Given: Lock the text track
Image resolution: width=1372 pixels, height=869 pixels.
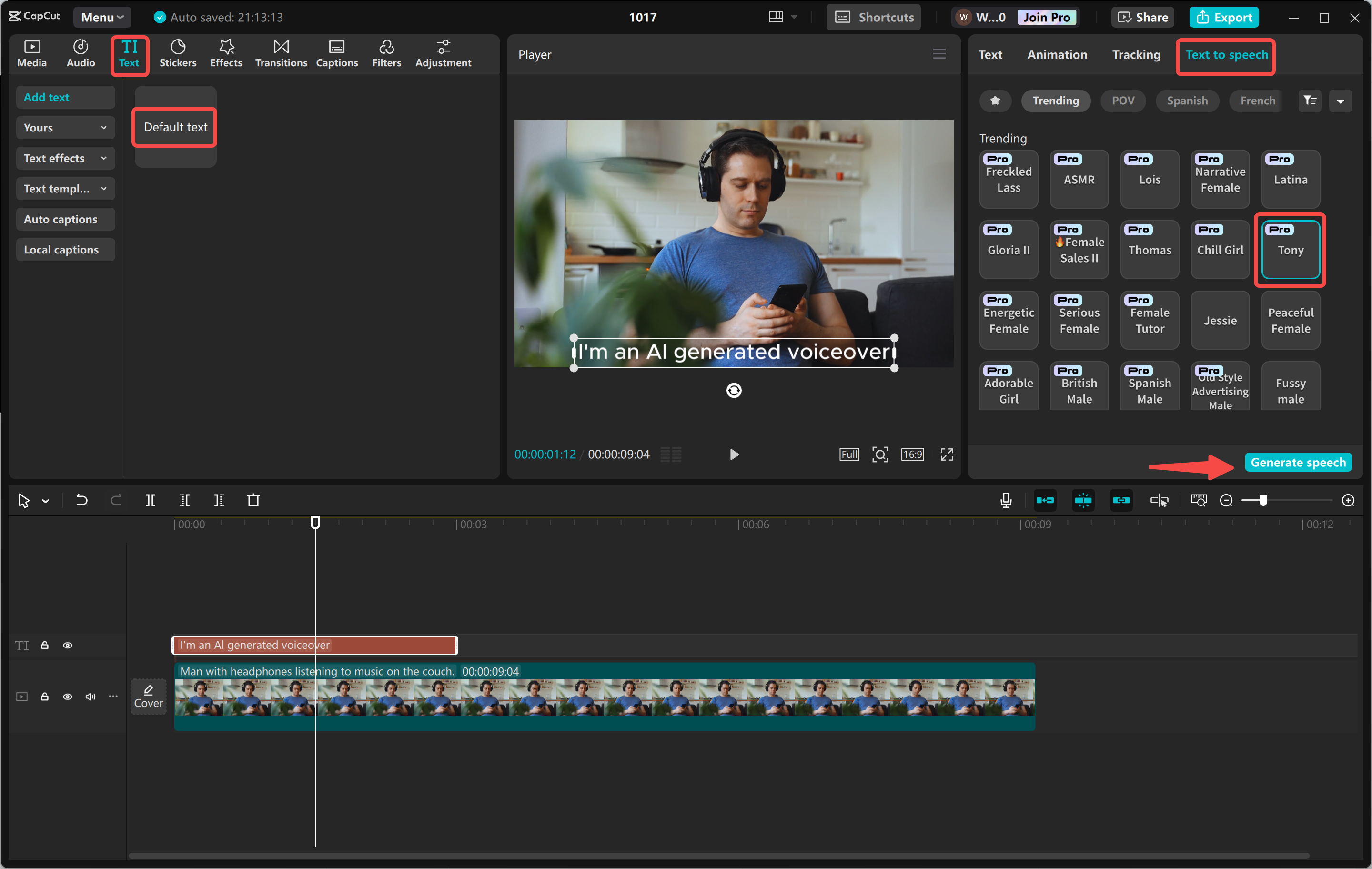Looking at the screenshot, I should click(44, 645).
